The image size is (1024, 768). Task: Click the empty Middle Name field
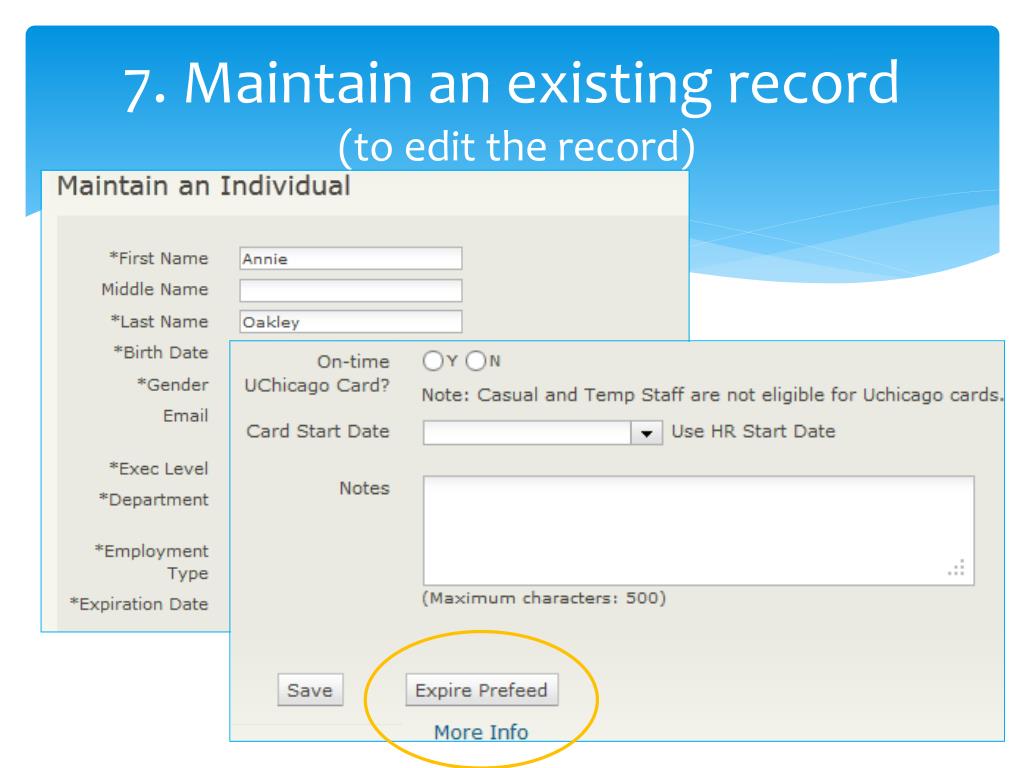click(x=351, y=291)
